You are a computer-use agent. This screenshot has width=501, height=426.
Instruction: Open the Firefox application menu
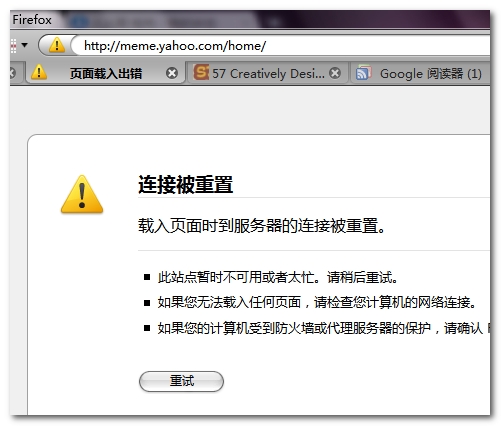pos(32,20)
